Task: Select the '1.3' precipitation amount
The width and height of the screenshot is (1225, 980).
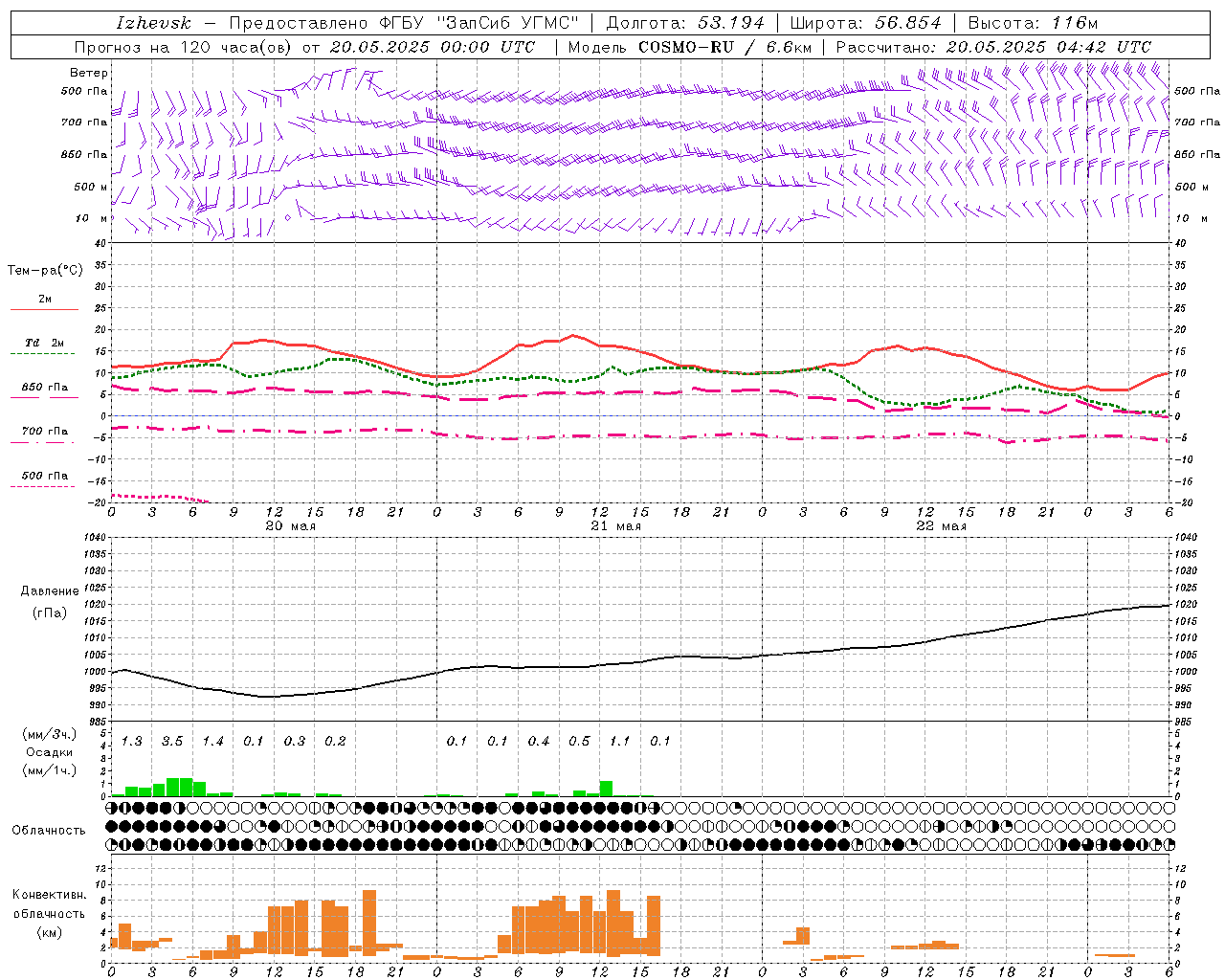Action: (131, 742)
